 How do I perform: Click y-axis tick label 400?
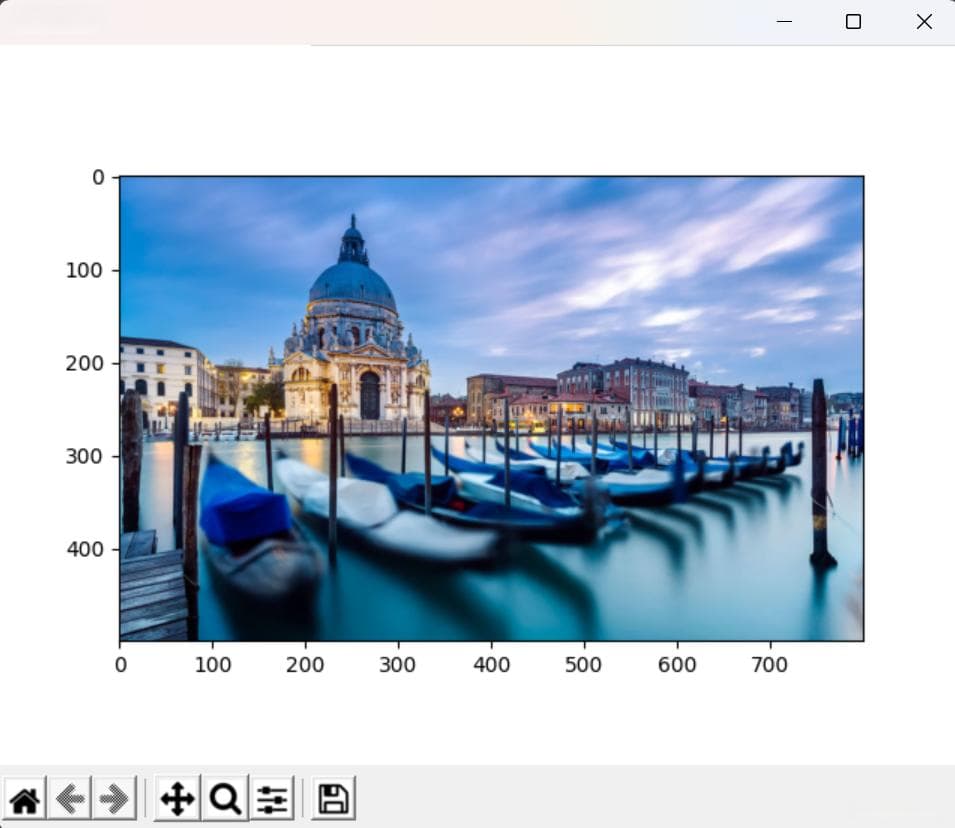coord(85,550)
